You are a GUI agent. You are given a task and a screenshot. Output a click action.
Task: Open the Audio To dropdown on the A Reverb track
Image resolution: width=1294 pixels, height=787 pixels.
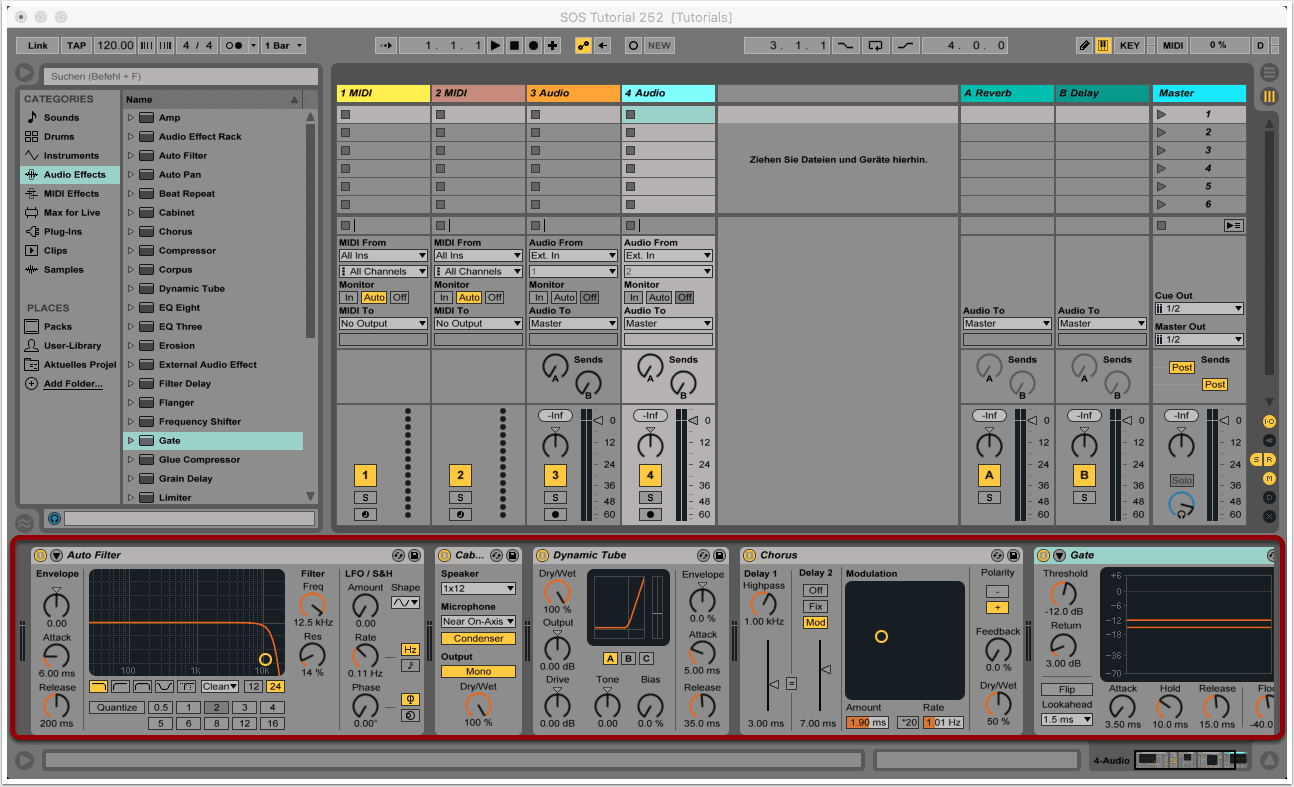coord(1006,323)
